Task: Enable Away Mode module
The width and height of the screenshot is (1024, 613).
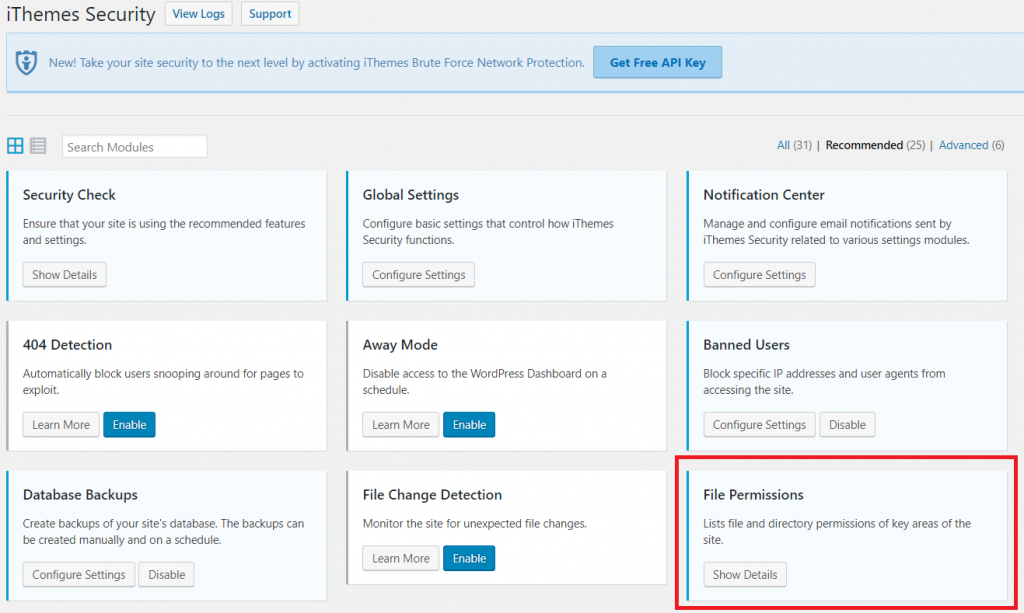Action: [470, 424]
